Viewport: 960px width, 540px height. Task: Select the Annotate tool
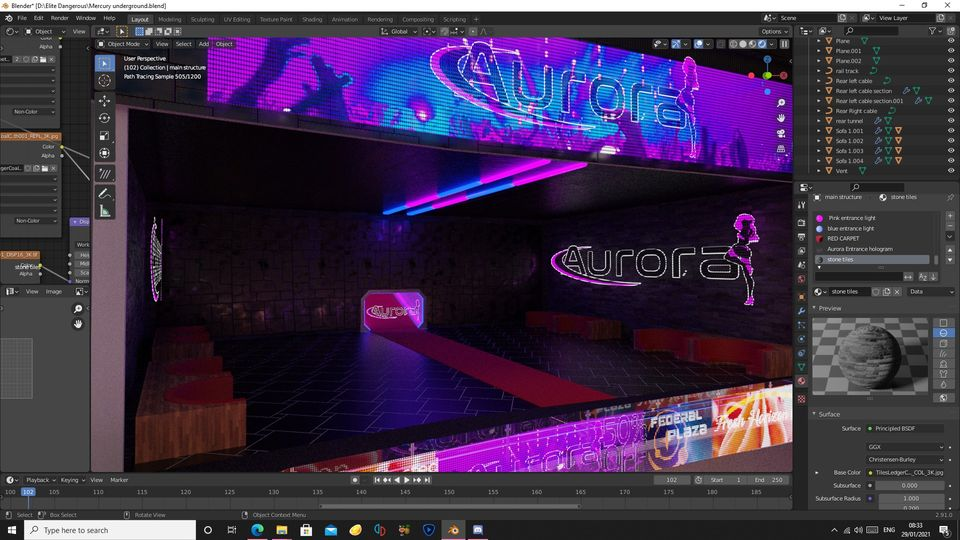(x=105, y=193)
